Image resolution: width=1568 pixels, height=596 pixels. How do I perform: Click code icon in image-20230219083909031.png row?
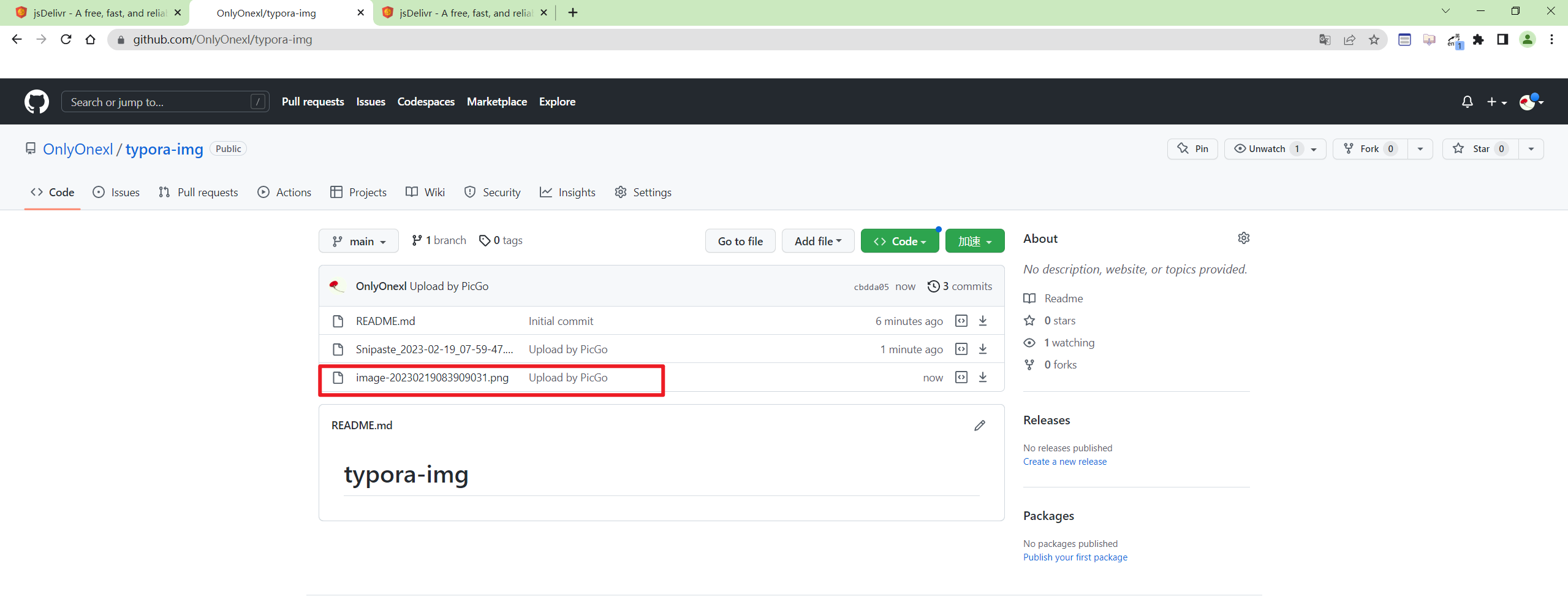coord(961,377)
